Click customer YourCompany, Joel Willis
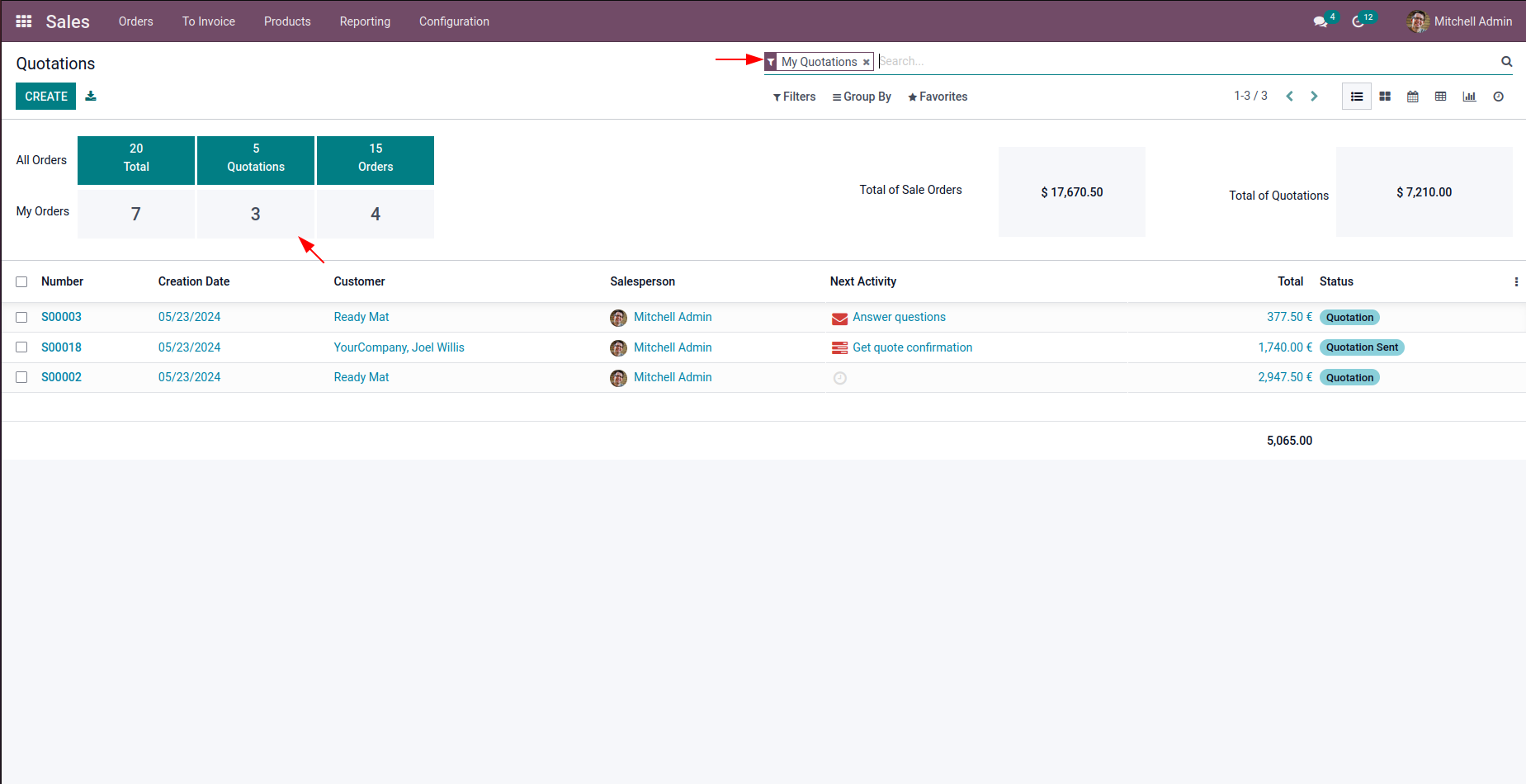The height and width of the screenshot is (784, 1526). pos(399,347)
